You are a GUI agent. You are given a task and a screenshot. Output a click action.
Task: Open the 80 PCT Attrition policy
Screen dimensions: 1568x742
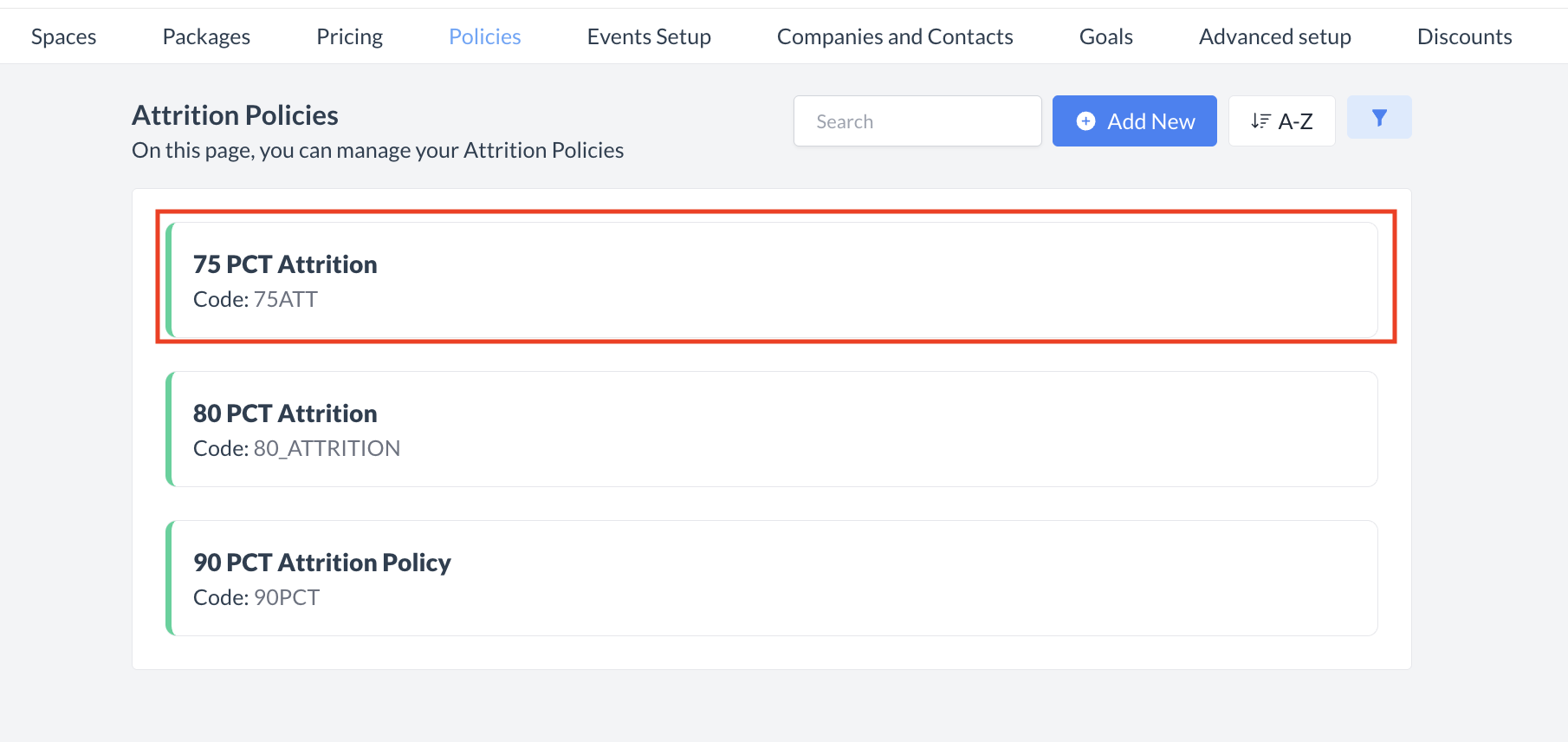771,428
